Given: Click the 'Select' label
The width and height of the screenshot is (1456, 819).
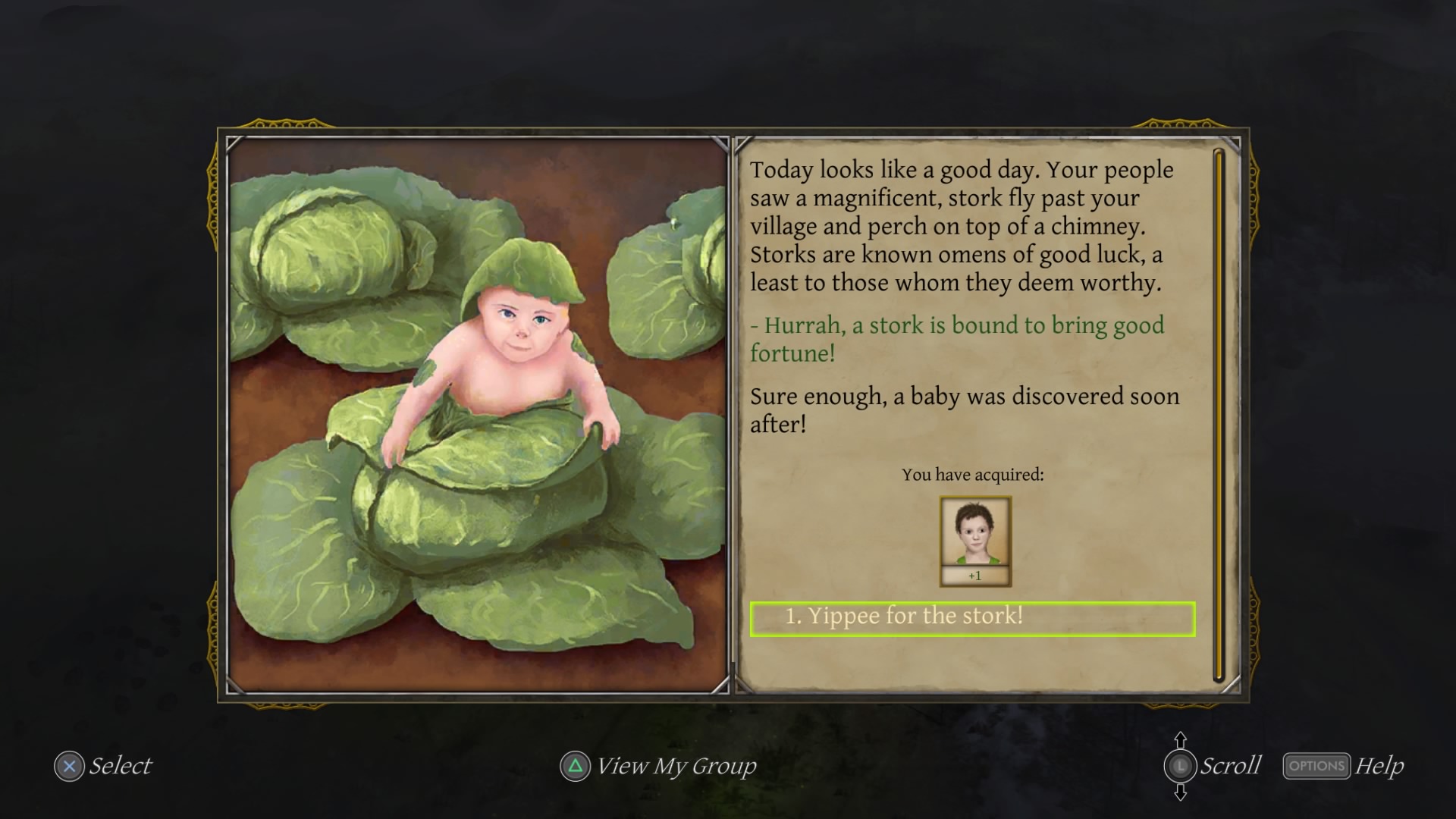Looking at the screenshot, I should pyautogui.click(x=121, y=766).
